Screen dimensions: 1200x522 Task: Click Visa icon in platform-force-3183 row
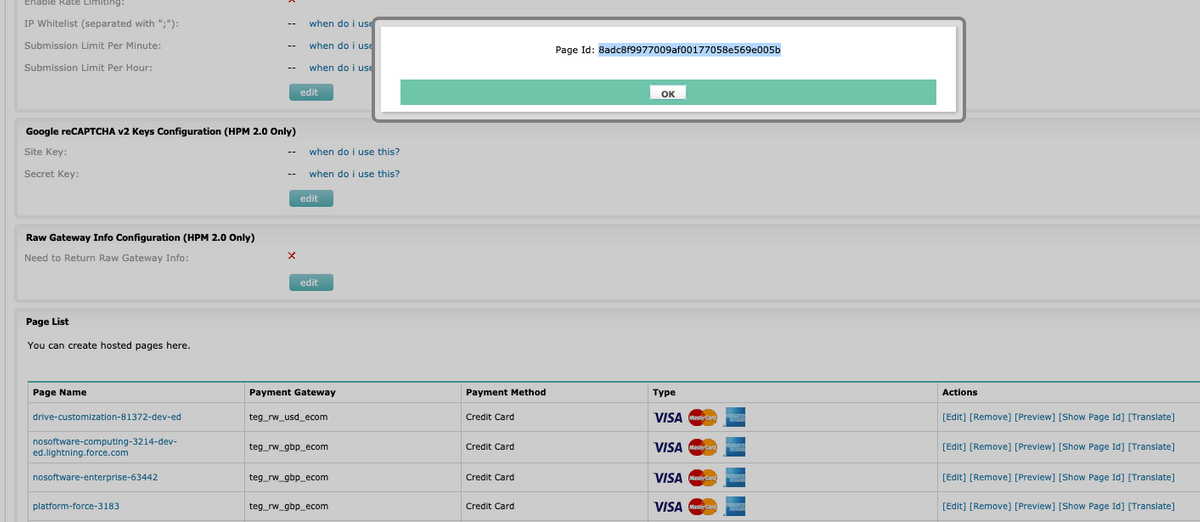tap(668, 507)
